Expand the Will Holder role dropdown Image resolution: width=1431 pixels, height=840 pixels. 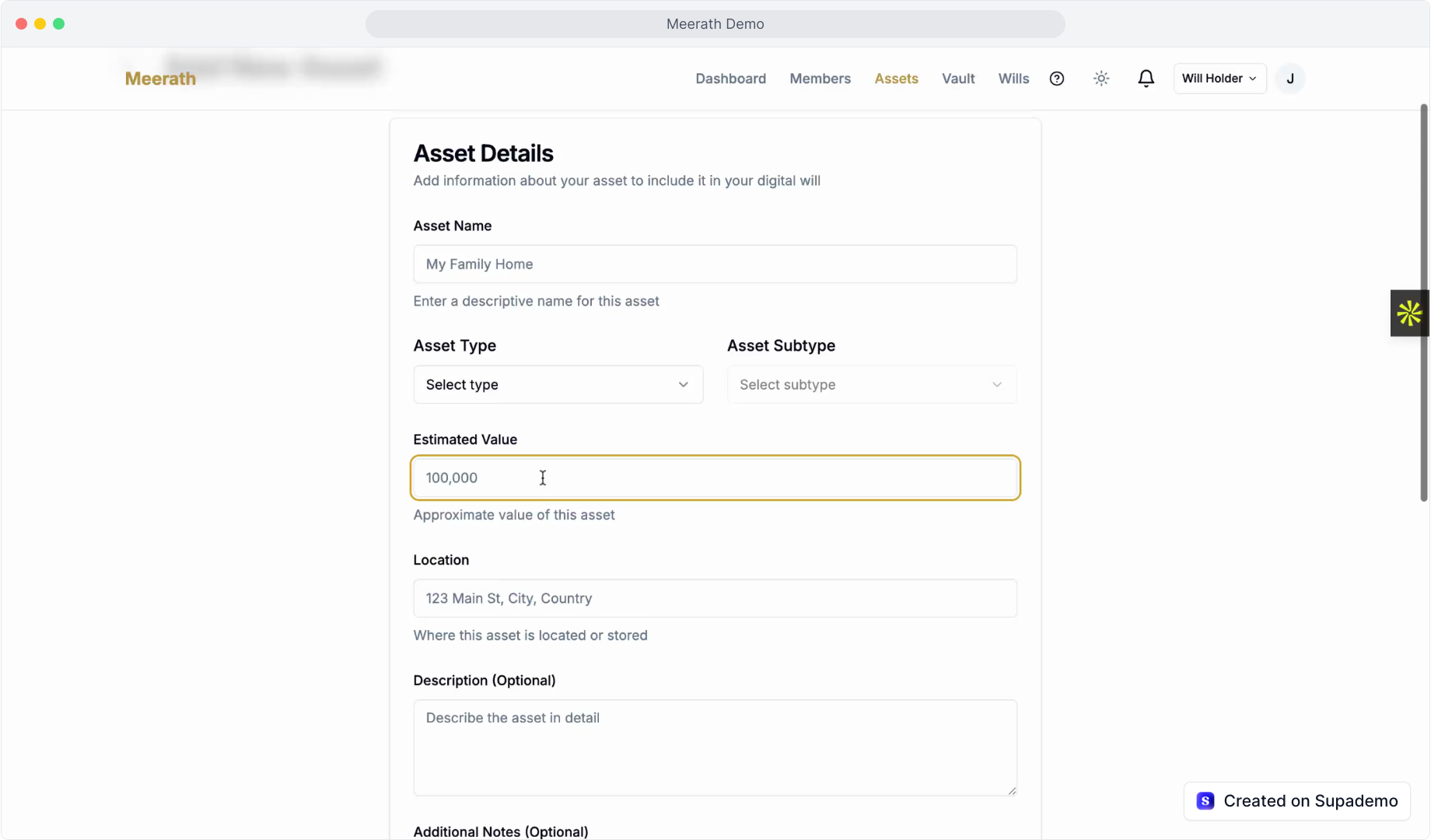(1219, 79)
